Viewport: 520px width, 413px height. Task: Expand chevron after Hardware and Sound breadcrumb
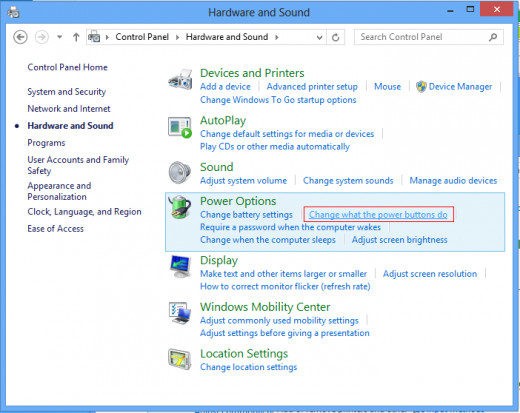point(277,37)
